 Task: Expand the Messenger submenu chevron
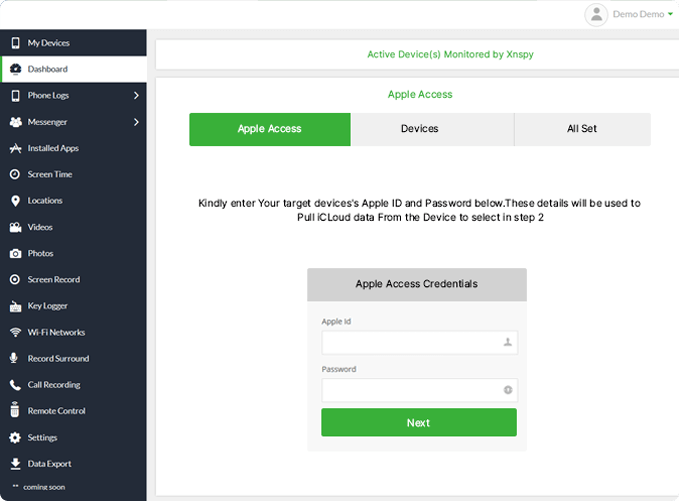[136, 122]
